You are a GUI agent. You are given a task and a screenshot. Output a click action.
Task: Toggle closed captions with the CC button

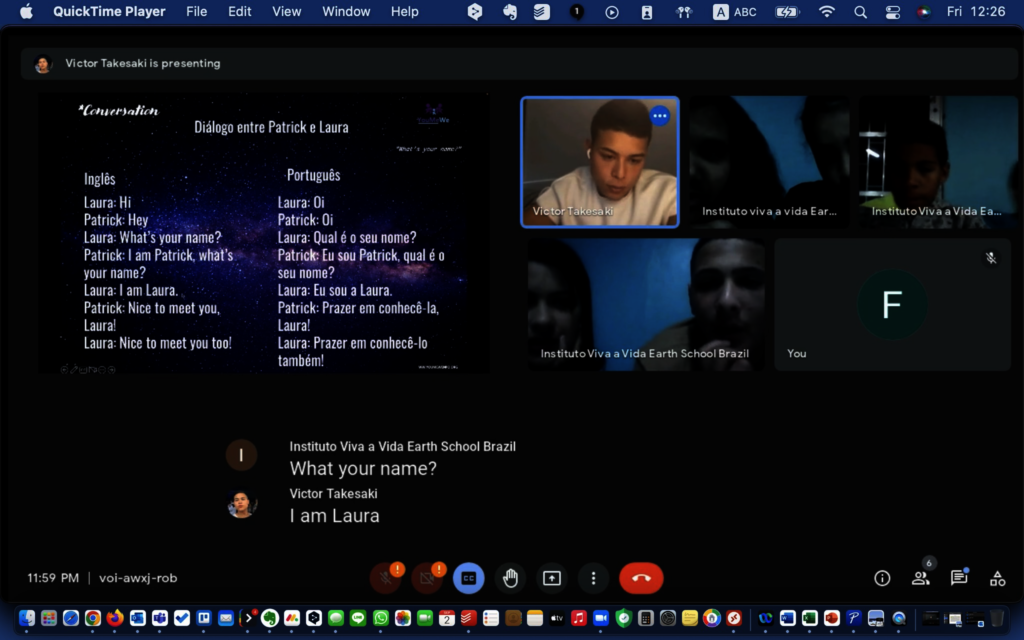click(x=469, y=578)
